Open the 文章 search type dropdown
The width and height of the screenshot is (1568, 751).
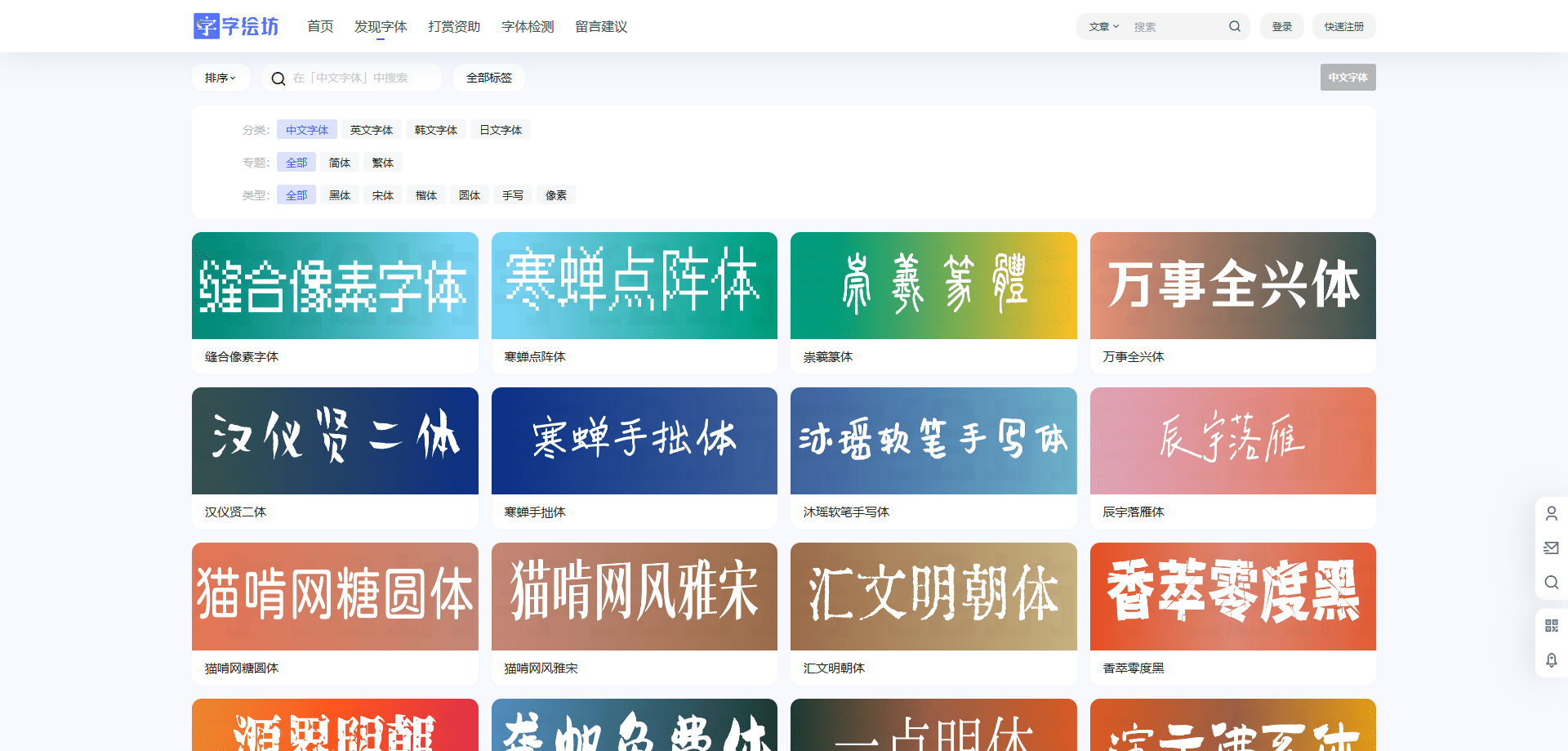1103,27
